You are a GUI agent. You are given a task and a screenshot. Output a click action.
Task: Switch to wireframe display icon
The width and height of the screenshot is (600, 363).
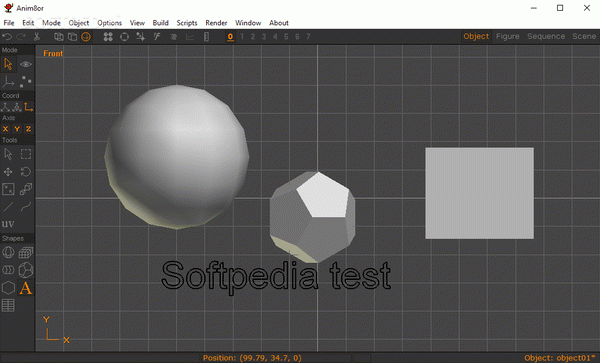click(59, 37)
